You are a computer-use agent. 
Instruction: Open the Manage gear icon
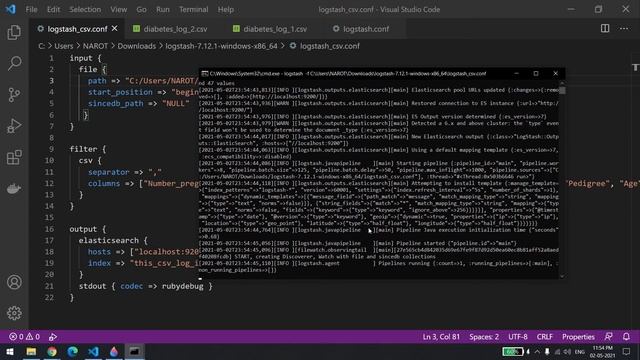(x=14, y=313)
